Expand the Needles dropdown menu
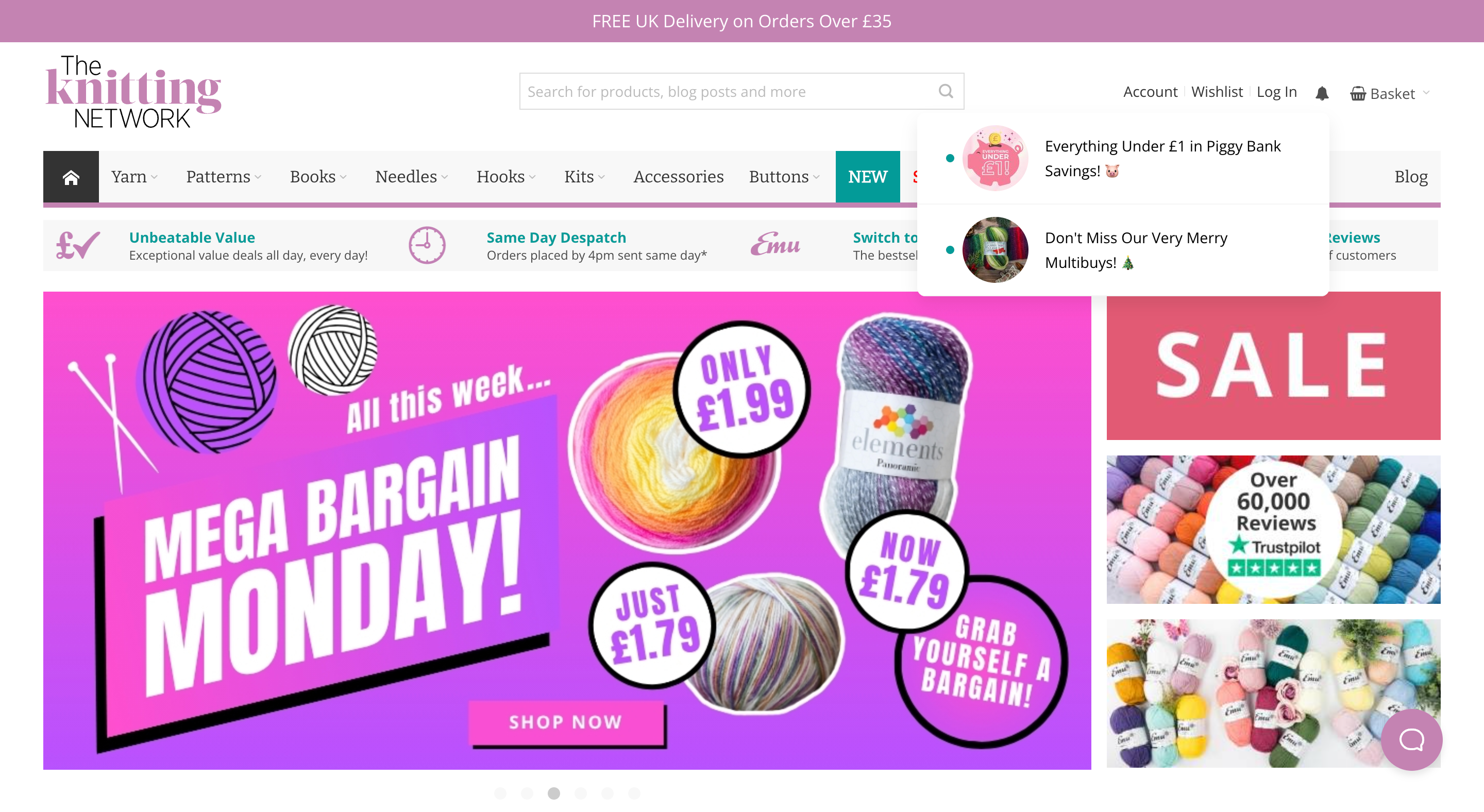Screen dimensions: 1484x812 point(411,177)
